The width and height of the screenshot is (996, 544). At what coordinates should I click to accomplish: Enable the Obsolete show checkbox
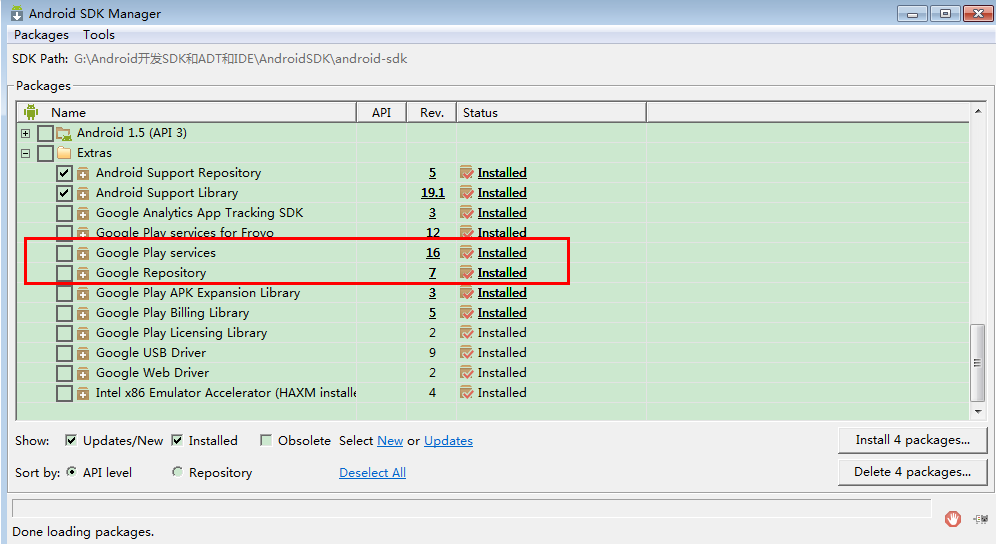[266, 440]
